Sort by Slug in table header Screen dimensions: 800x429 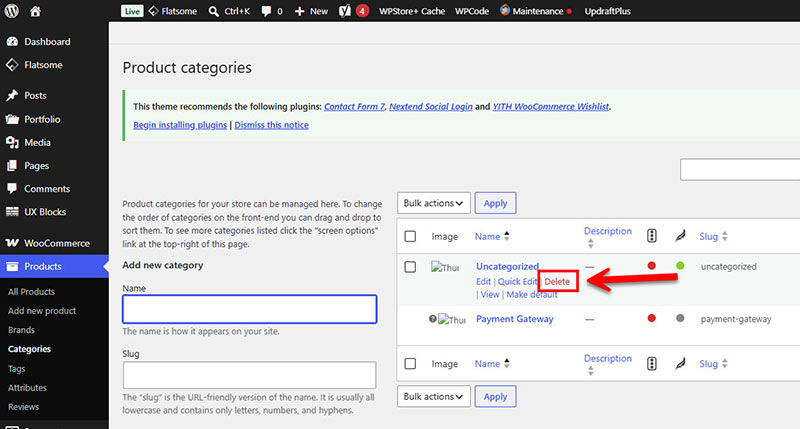[713, 236]
